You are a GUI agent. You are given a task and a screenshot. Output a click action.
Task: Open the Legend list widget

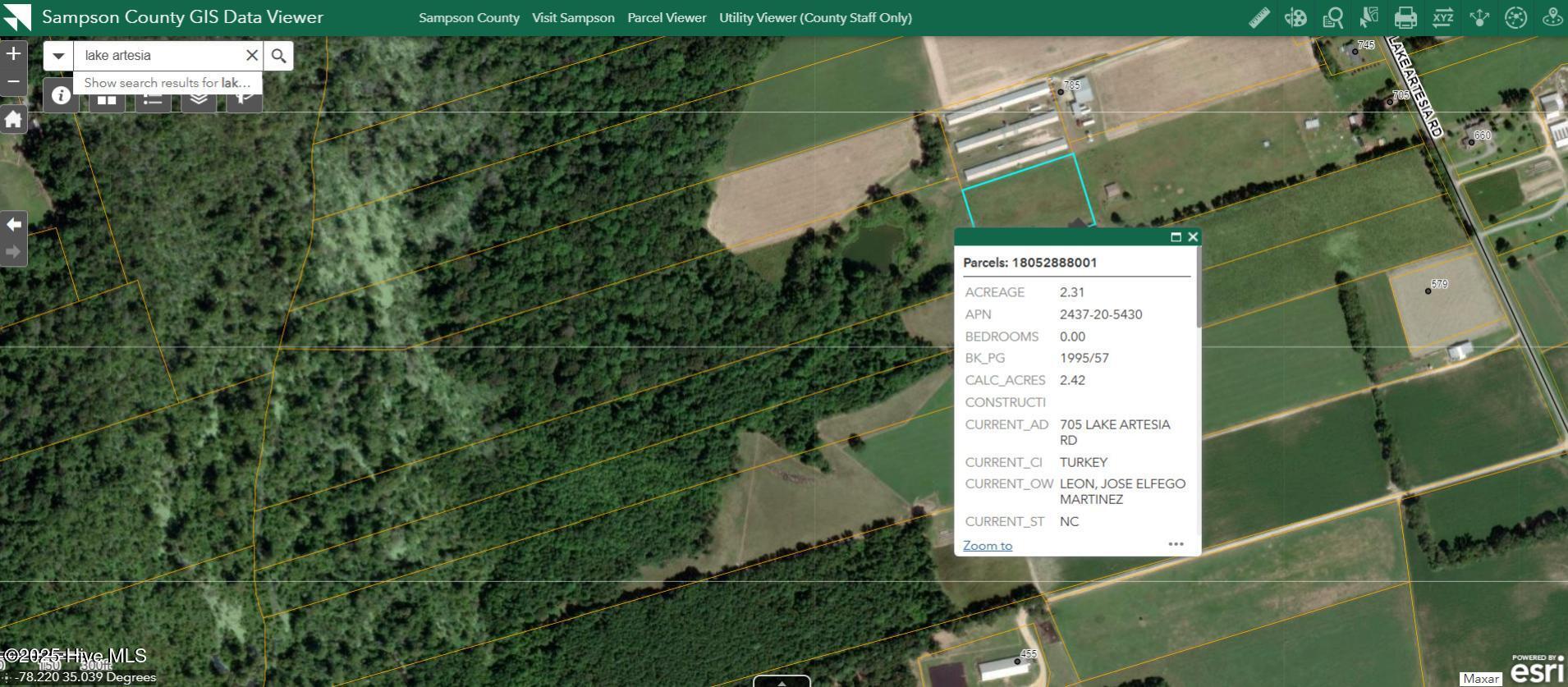point(153,100)
